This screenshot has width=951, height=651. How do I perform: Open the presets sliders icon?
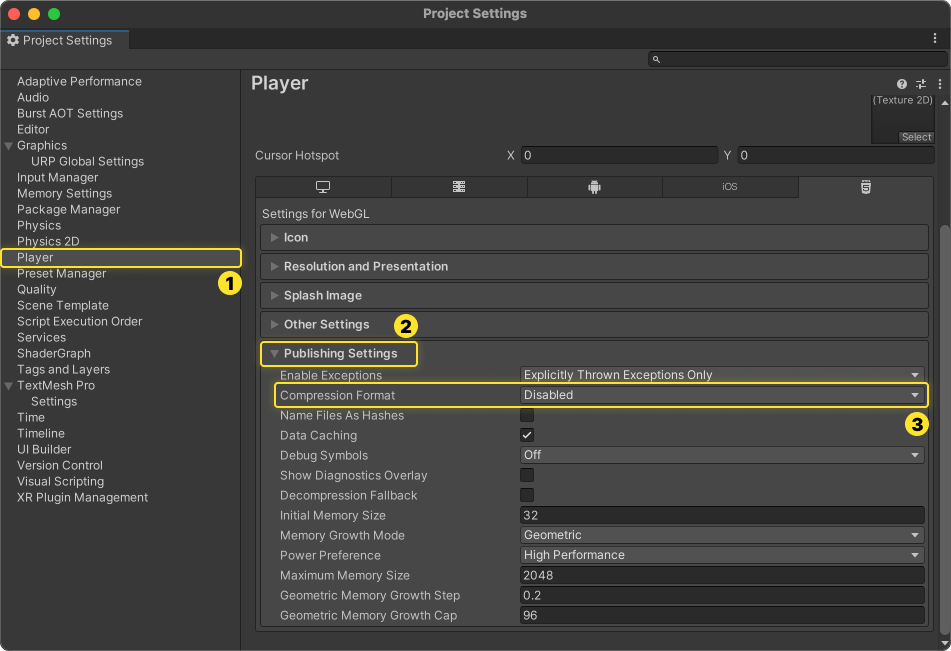coord(921,84)
